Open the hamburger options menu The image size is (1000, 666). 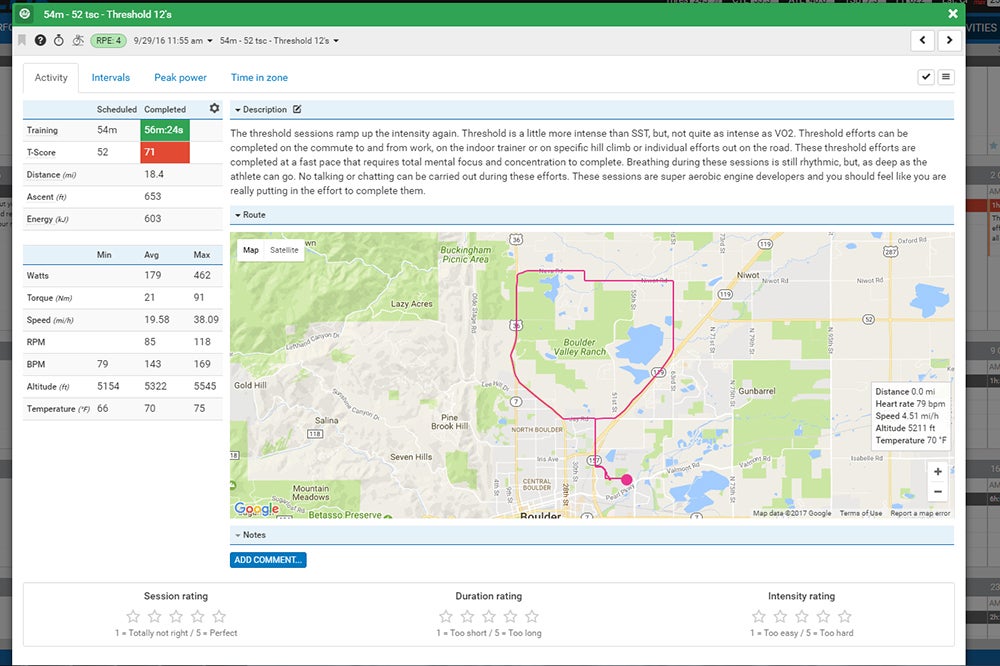click(x=946, y=77)
